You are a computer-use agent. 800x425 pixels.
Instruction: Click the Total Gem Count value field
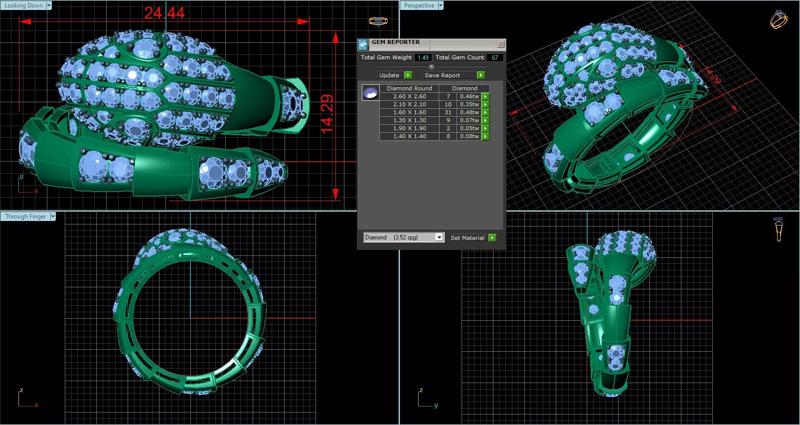[x=494, y=58]
